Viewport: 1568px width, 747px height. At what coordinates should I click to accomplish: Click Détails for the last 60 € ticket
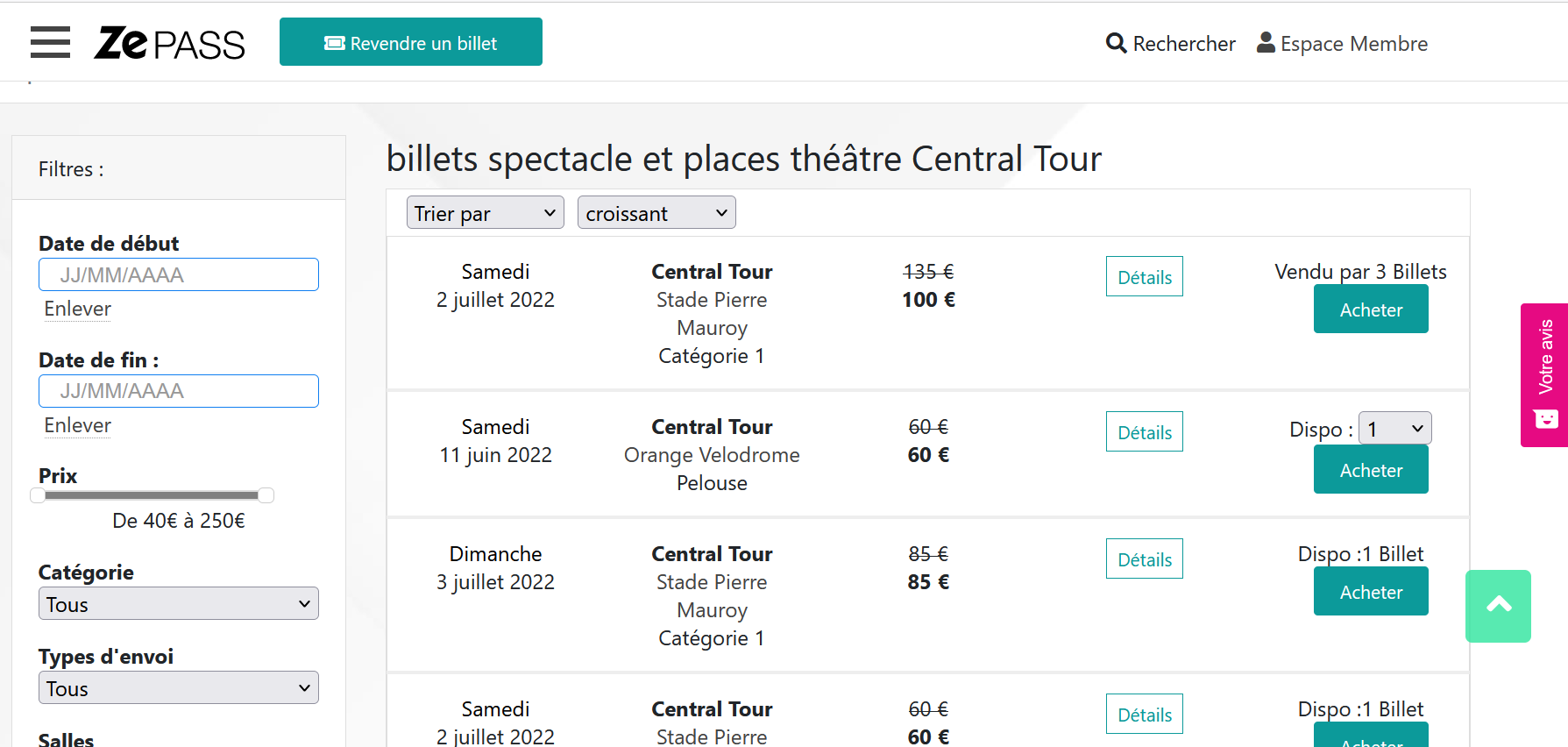pos(1145,714)
